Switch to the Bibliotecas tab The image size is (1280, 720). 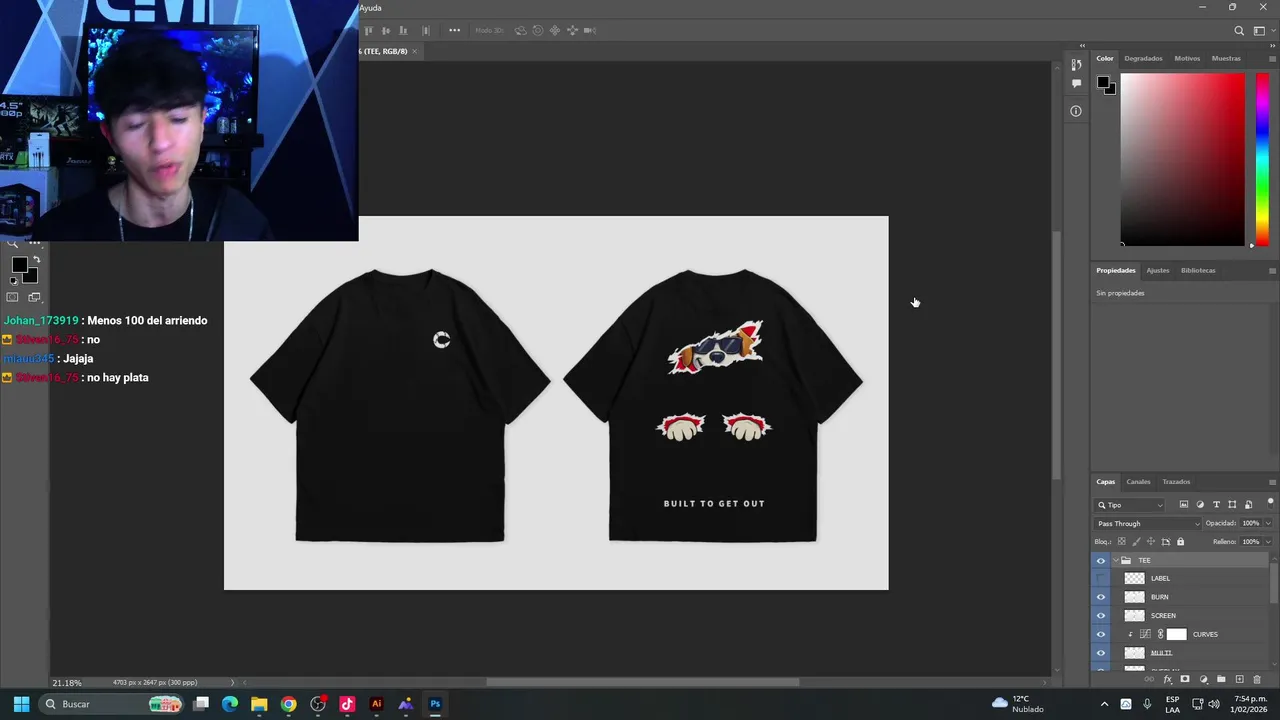click(x=1198, y=270)
